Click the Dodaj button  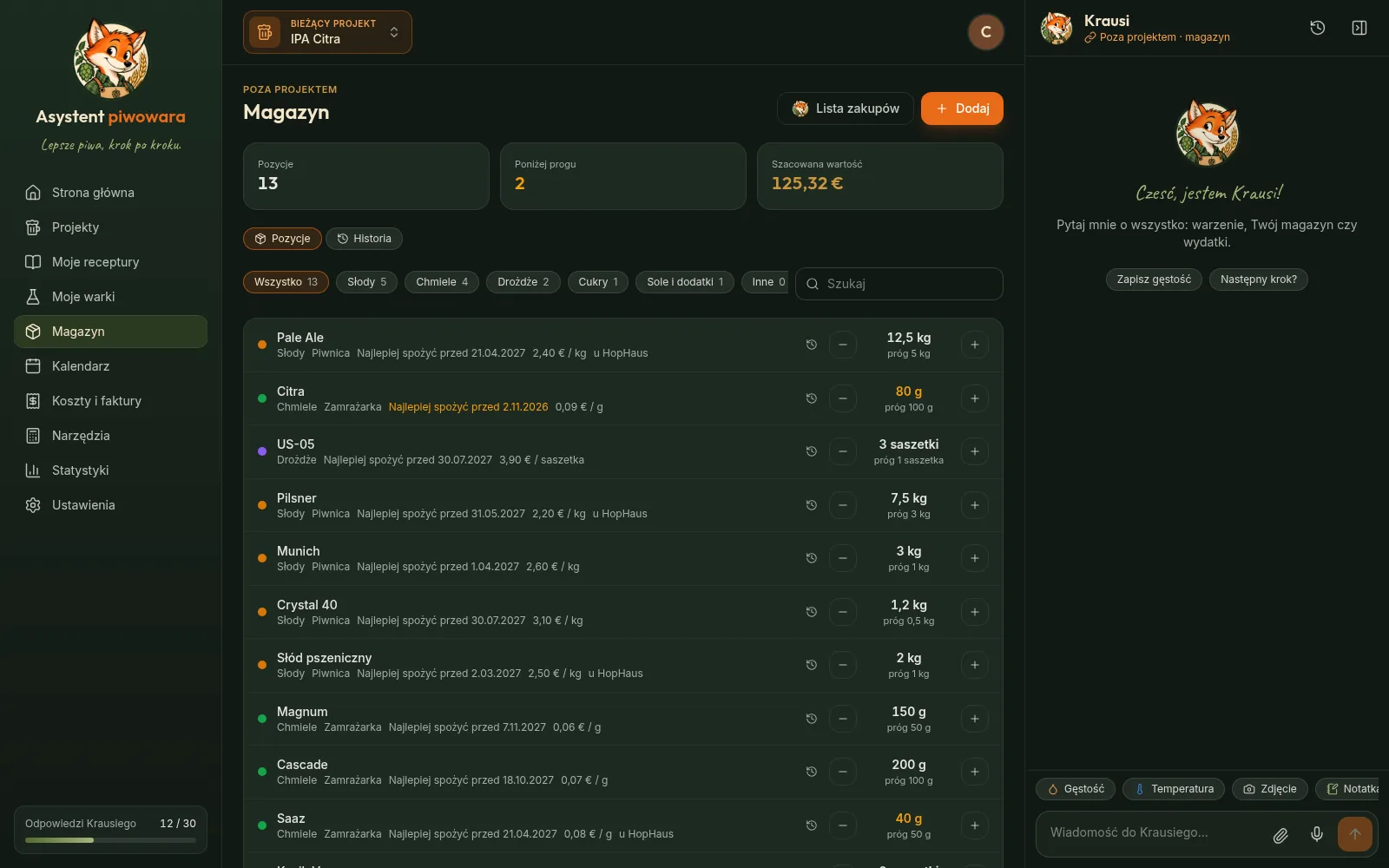962,108
